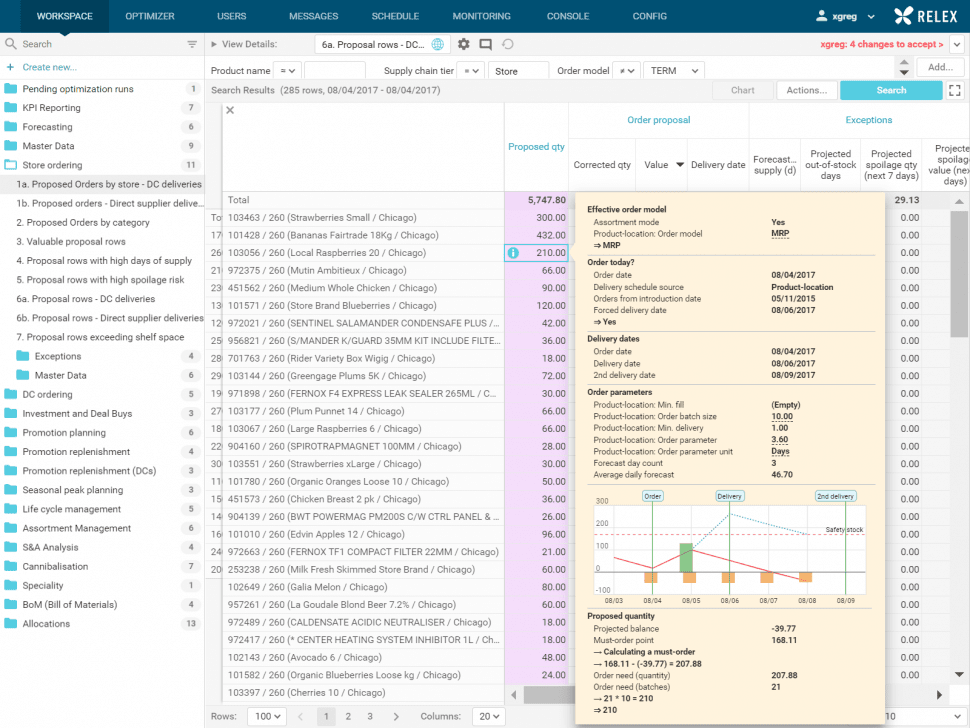This screenshot has height=728, width=970.
Task: Expand search results to fullscreen mode
Action: pos(955,90)
